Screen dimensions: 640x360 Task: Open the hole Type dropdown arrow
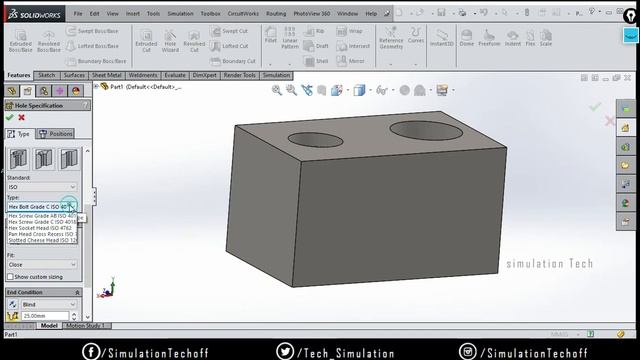pyautogui.click(x=72, y=207)
